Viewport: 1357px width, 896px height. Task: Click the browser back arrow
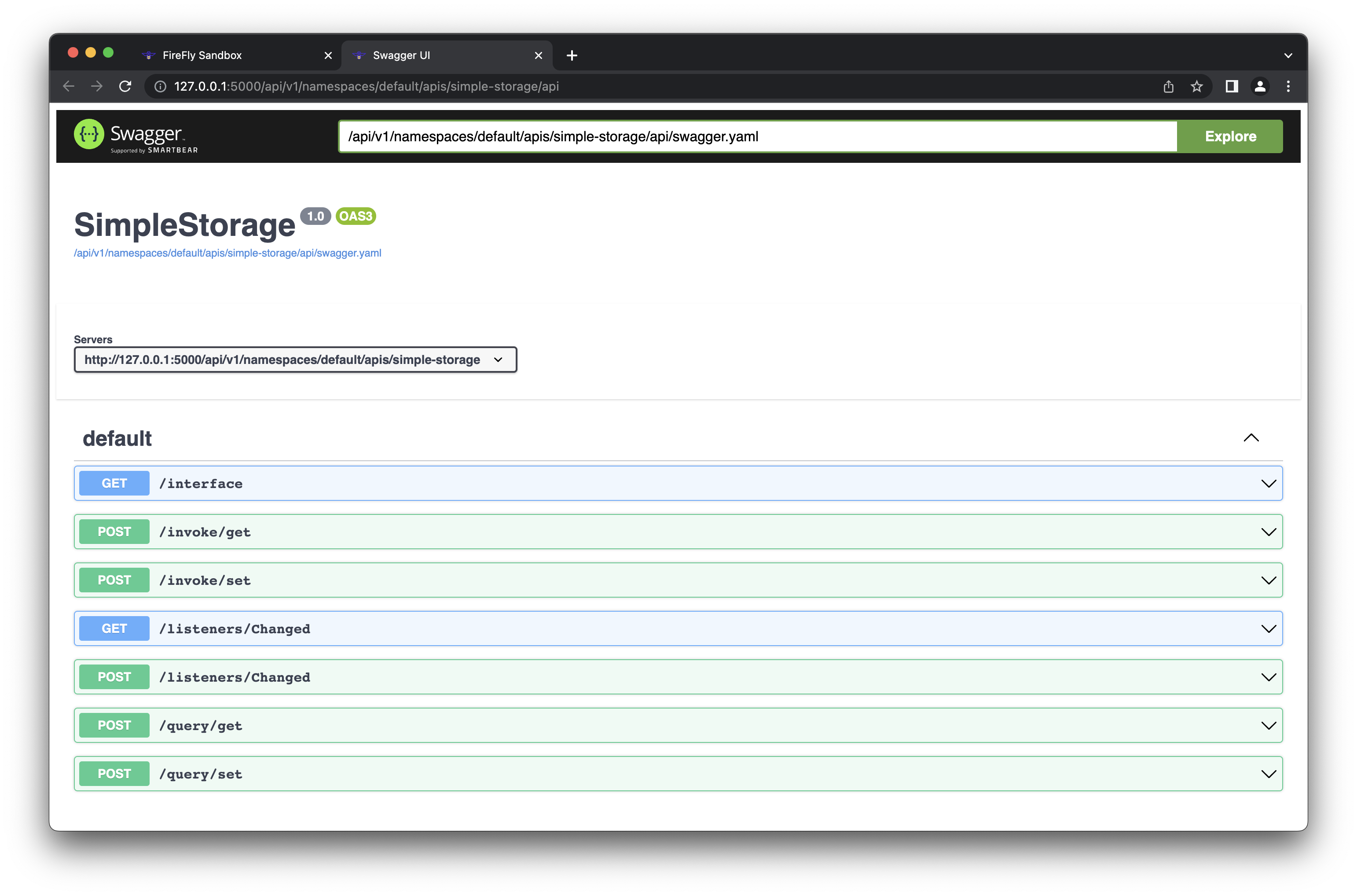(x=69, y=86)
